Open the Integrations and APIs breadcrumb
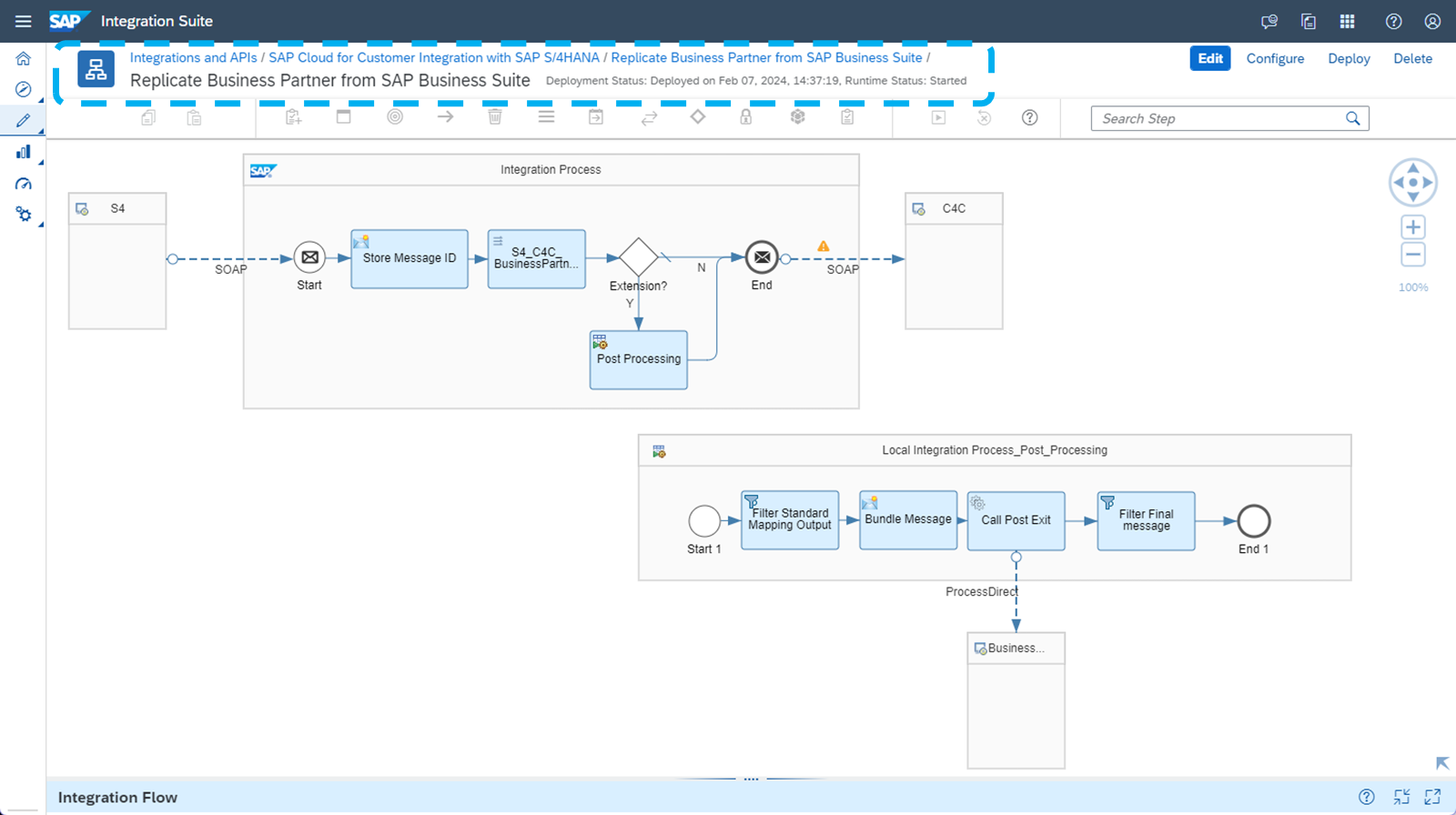This screenshot has height=815, width=1456. pyautogui.click(x=193, y=57)
